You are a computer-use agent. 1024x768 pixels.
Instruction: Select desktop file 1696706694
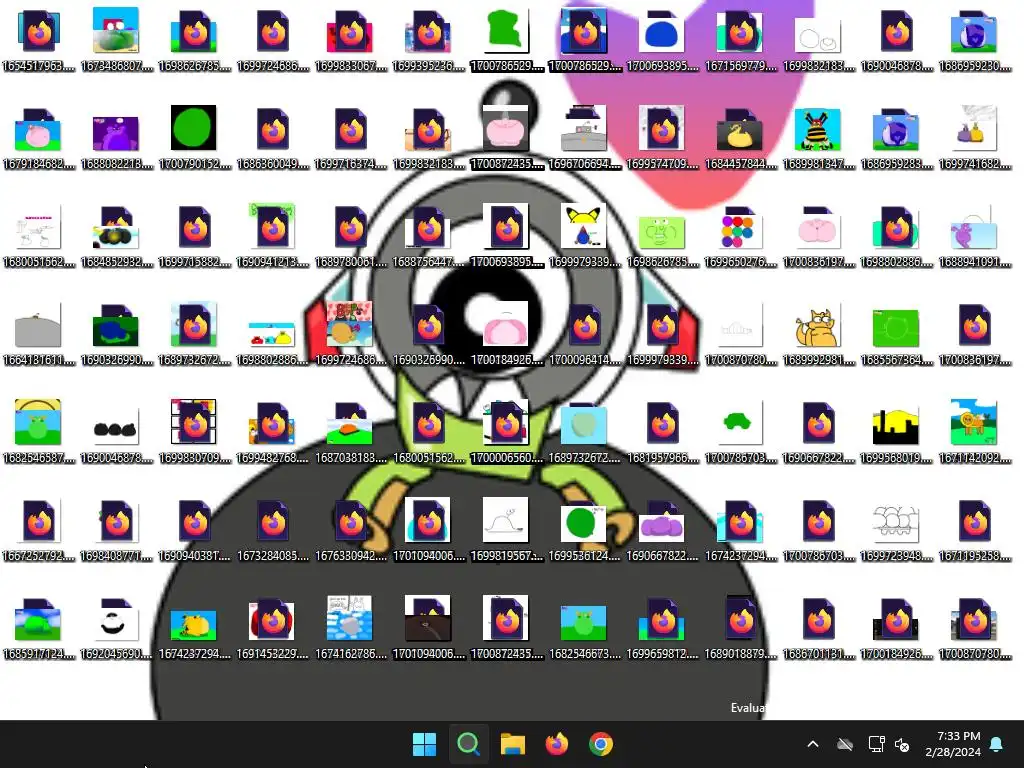(584, 138)
